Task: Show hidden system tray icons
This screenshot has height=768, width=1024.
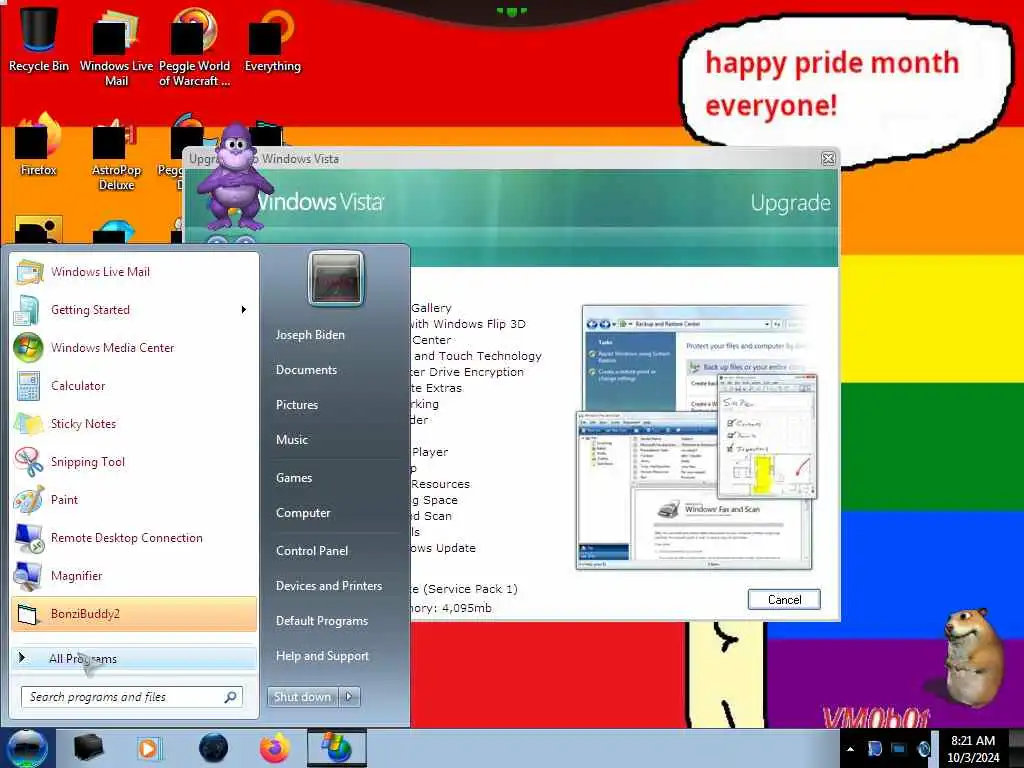Action: pos(850,749)
